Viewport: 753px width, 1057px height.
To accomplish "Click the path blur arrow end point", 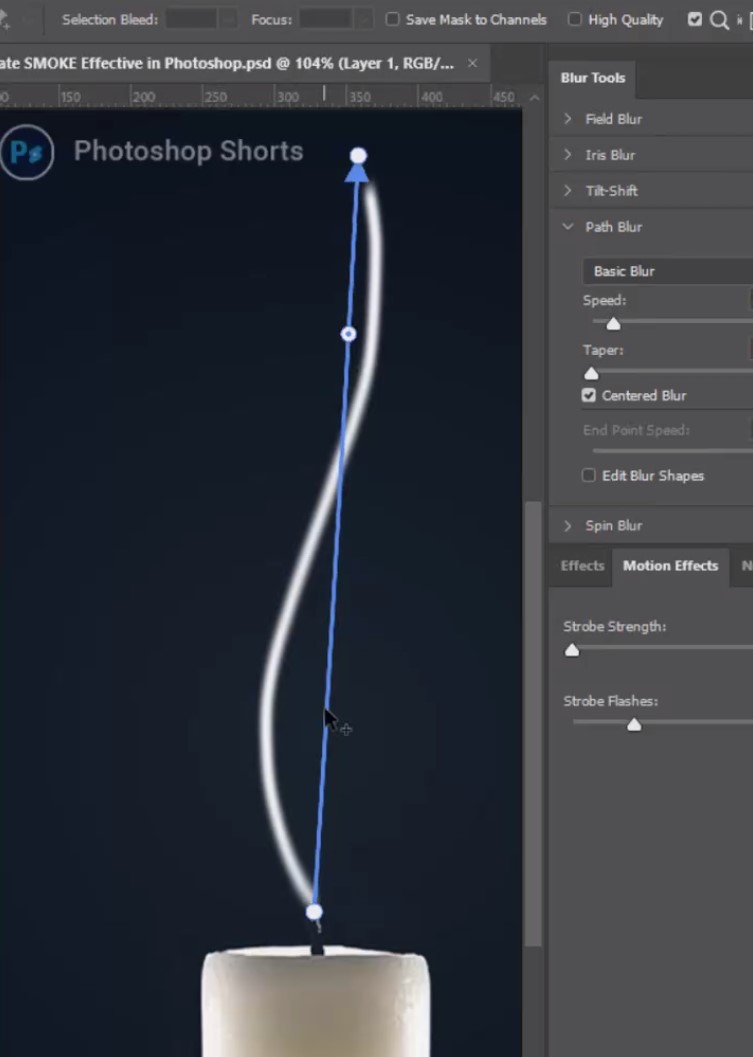I will pos(358,156).
